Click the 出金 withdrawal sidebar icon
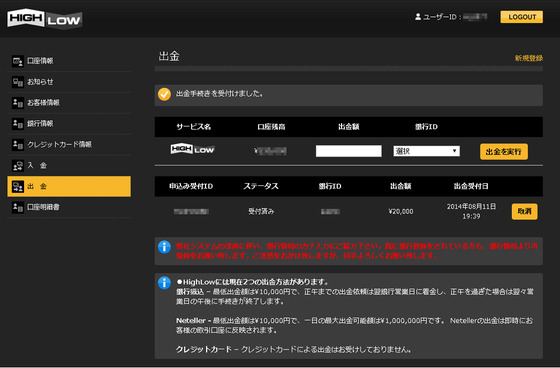The image size is (560, 368). [x=18, y=186]
